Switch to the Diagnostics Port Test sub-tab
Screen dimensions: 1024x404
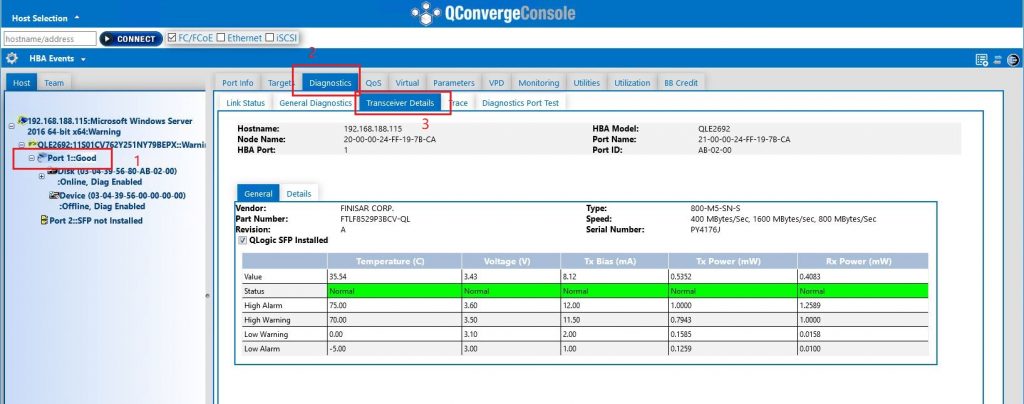coord(520,103)
